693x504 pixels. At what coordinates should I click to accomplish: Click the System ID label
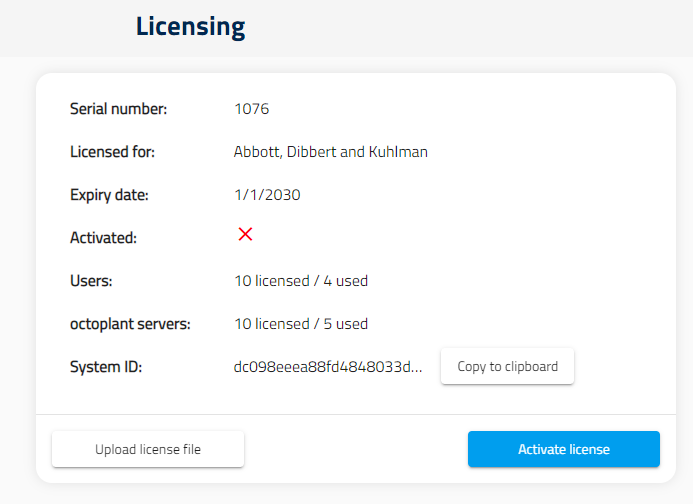106,367
